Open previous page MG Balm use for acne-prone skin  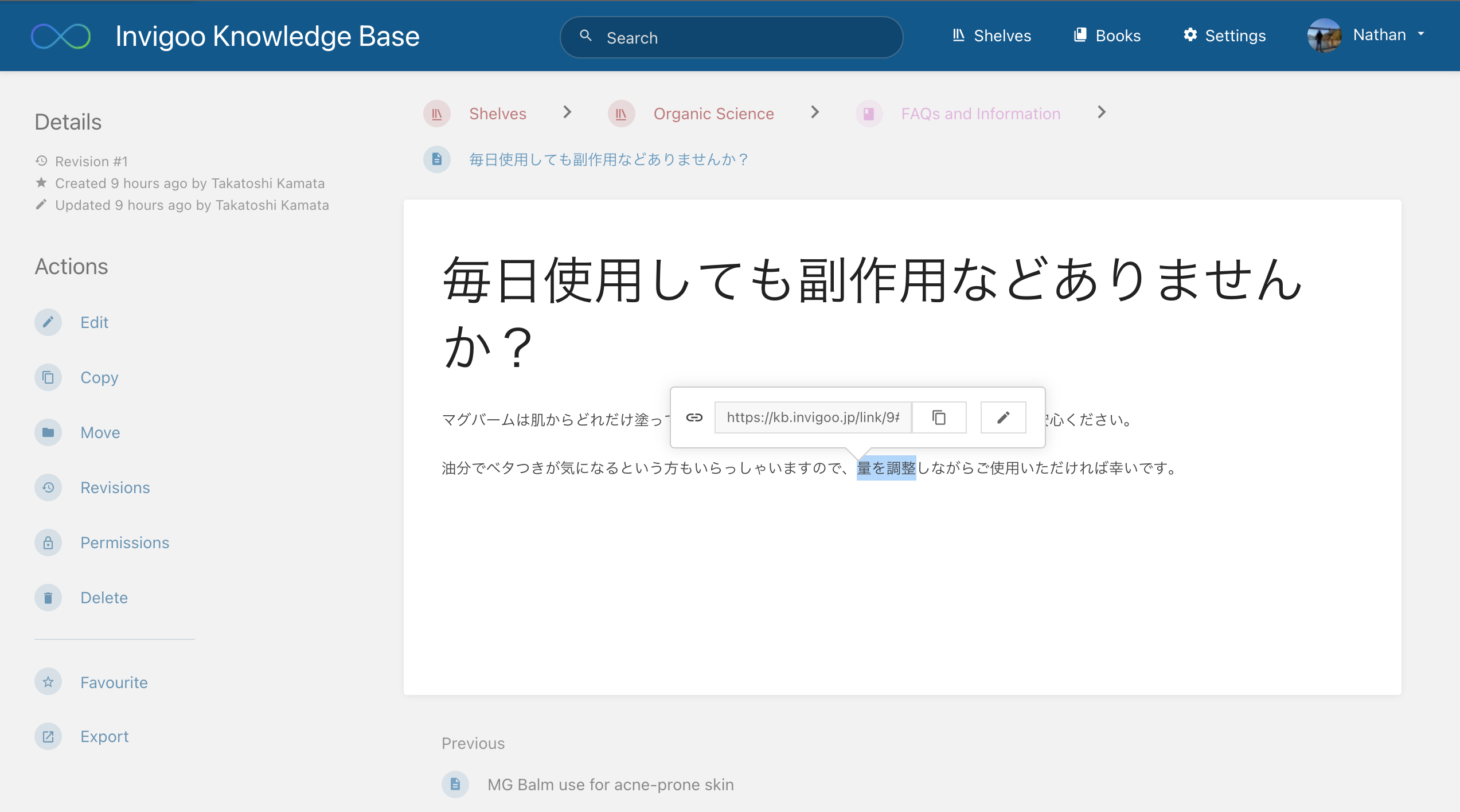[610, 784]
